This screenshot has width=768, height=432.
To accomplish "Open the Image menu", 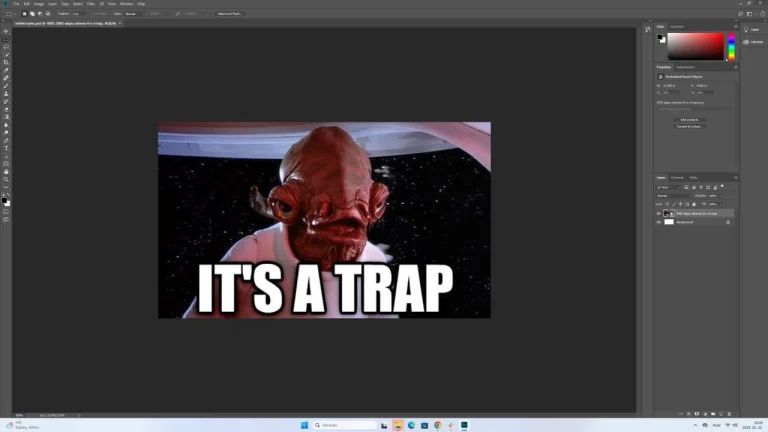I will pyautogui.click(x=39, y=3).
